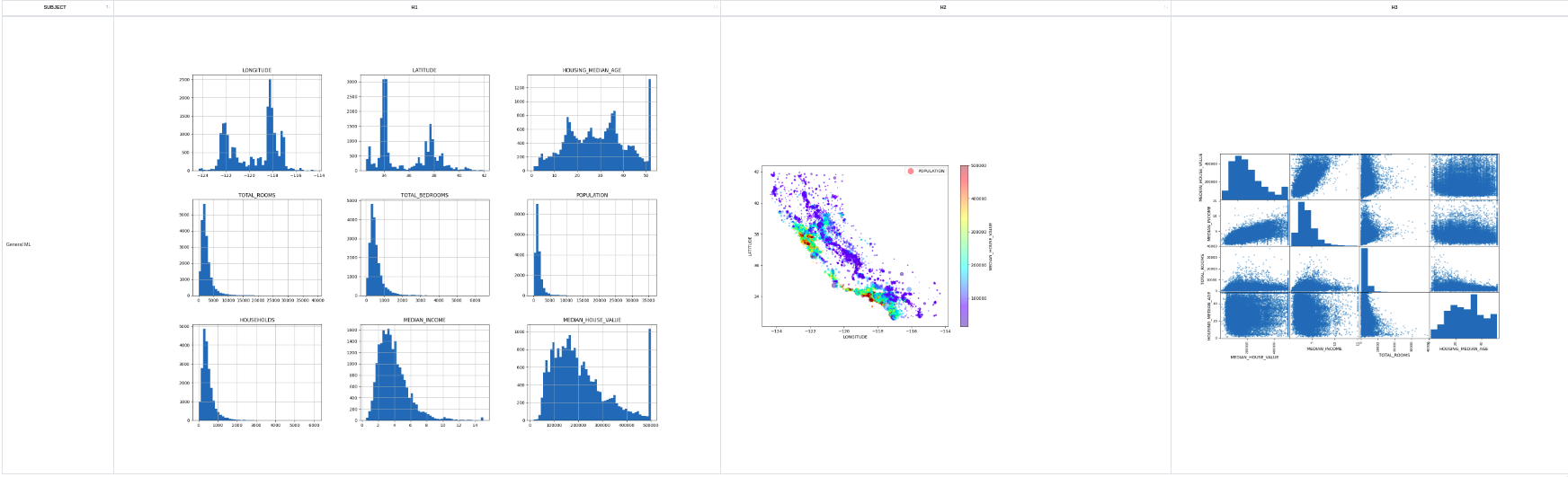Screen dimensions: 1568x477
Task: Select the SUBJECT column header
Action: [55, 7]
